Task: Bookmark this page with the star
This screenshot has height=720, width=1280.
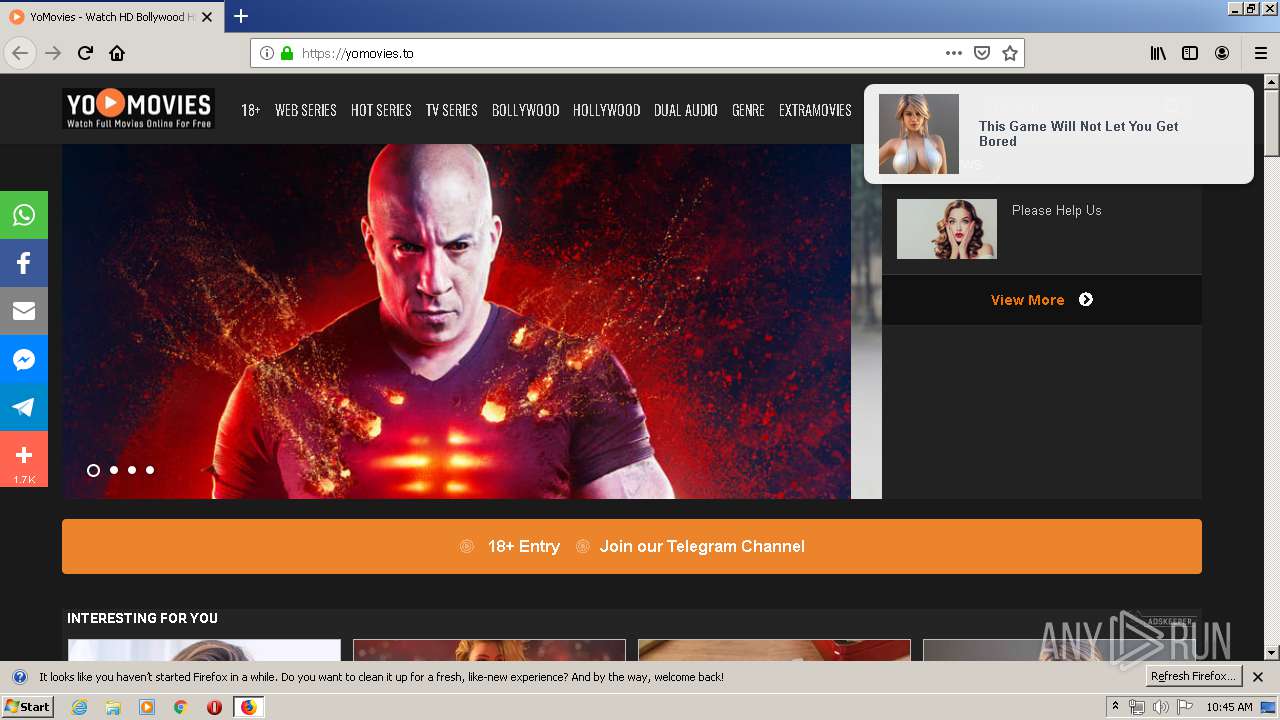Action: (1010, 53)
